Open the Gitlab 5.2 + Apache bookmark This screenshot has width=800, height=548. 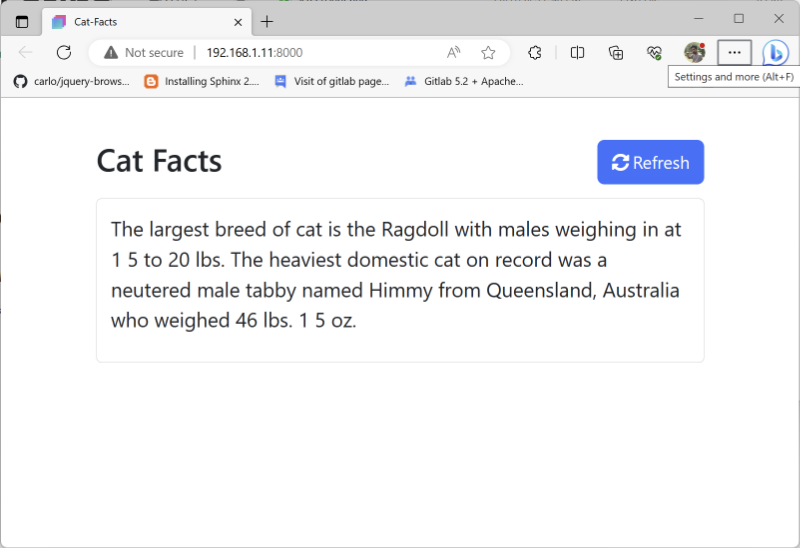click(x=464, y=81)
